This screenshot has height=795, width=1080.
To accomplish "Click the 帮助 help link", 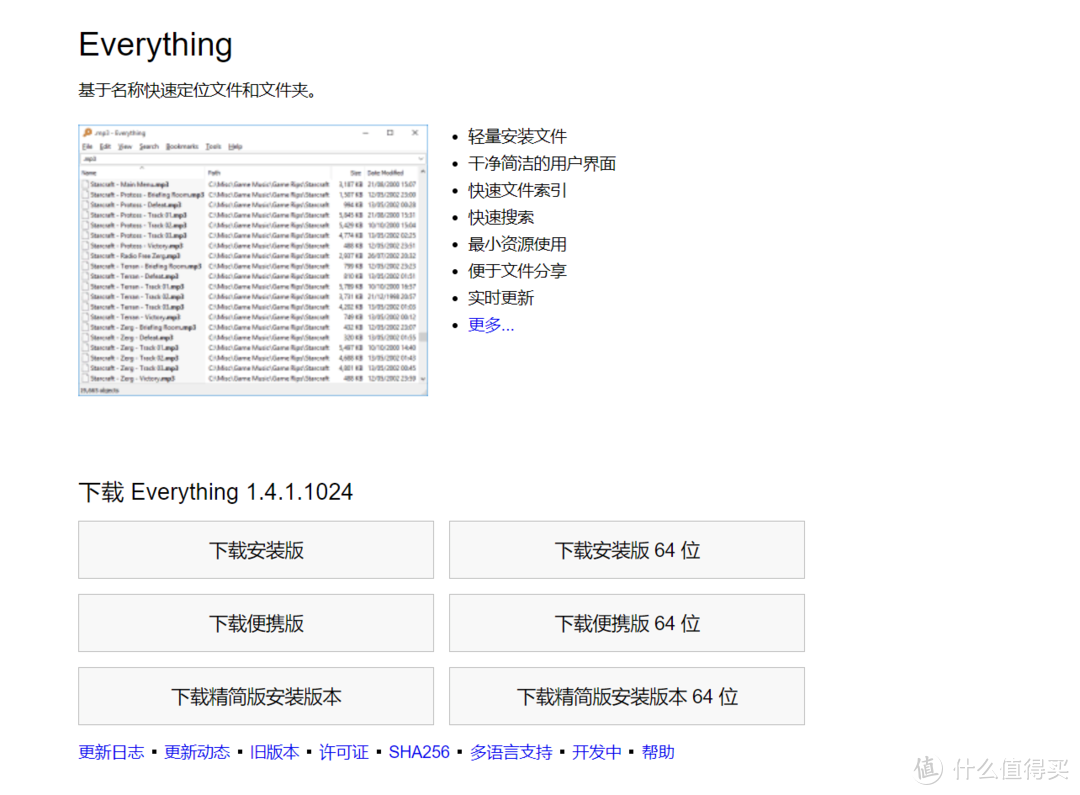I will coord(658,752).
